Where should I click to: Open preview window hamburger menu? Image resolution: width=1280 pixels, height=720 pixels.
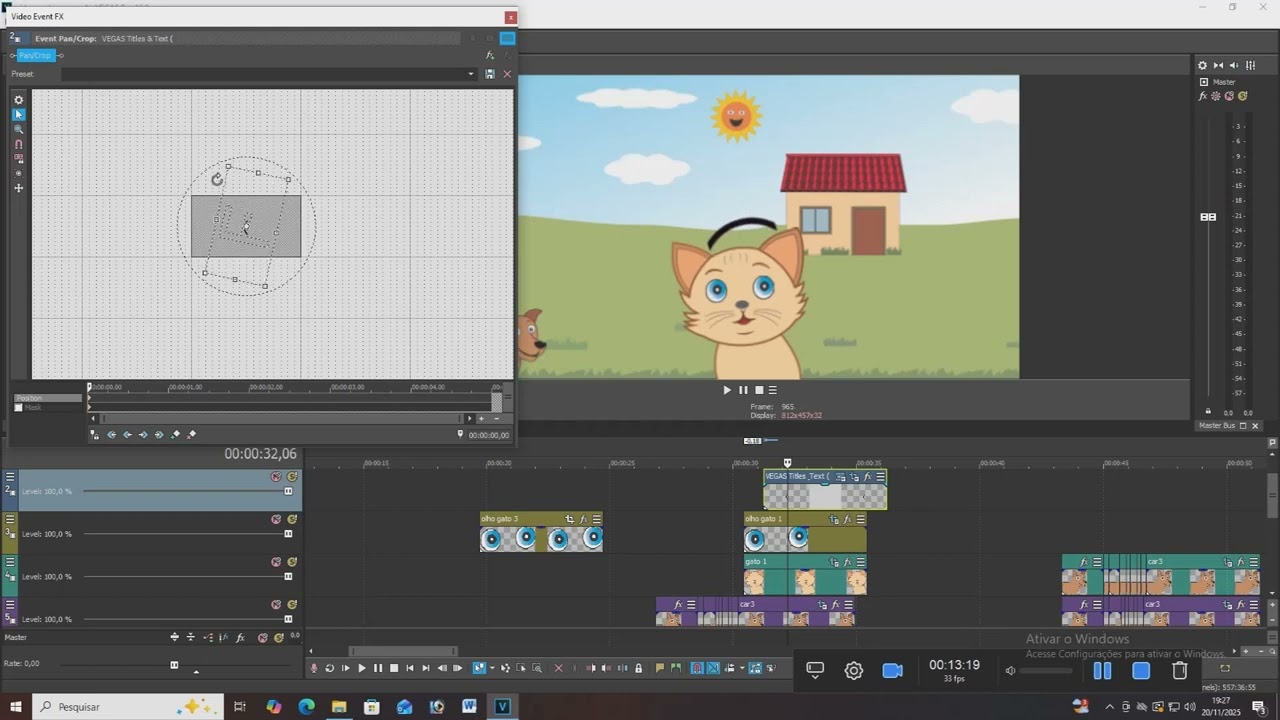[x=772, y=390]
